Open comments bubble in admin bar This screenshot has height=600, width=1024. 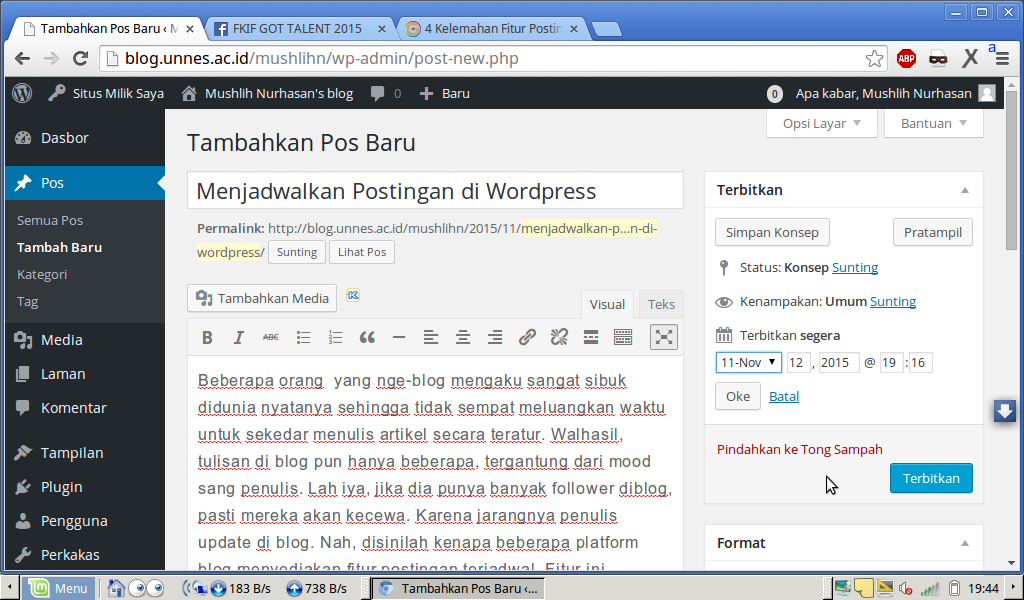pyautogui.click(x=385, y=93)
